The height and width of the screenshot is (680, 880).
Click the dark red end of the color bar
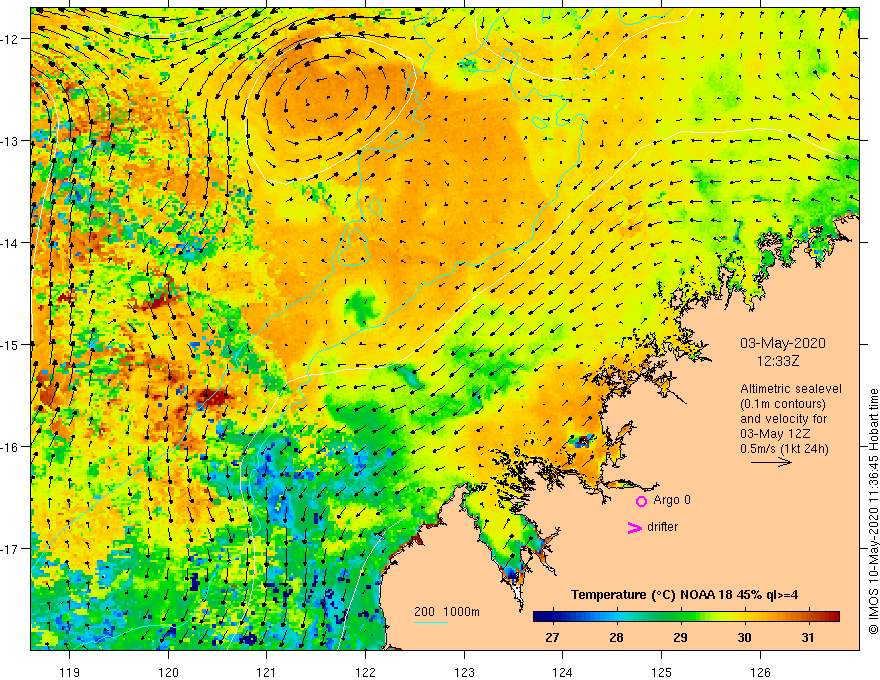(x=834, y=617)
